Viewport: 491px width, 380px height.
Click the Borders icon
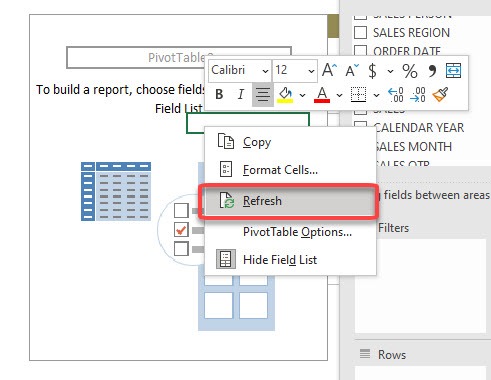[x=358, y=95]
